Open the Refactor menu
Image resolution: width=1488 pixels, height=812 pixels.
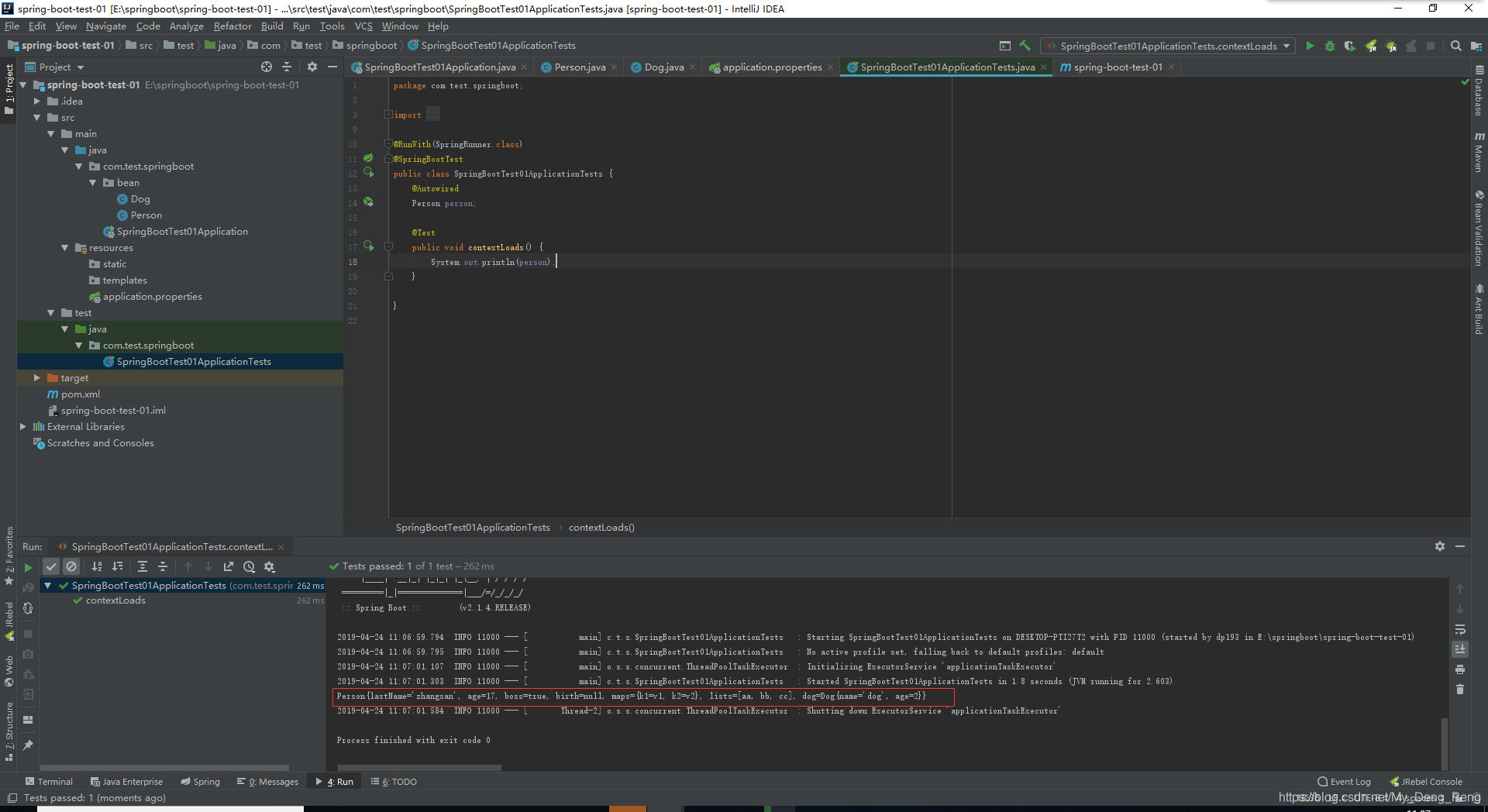click(x=232, y=26)
